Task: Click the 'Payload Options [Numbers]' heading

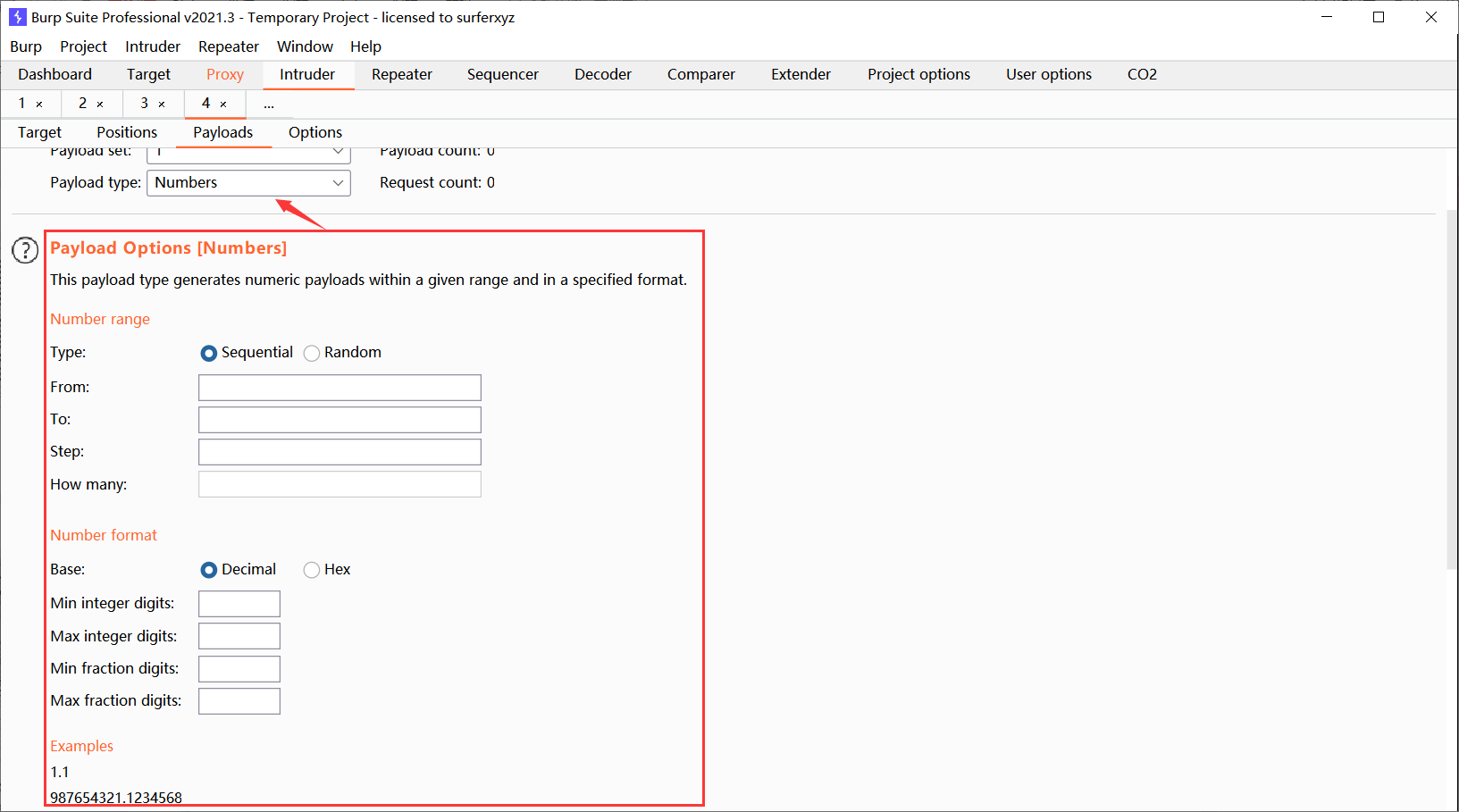Action: pos(169,248)
